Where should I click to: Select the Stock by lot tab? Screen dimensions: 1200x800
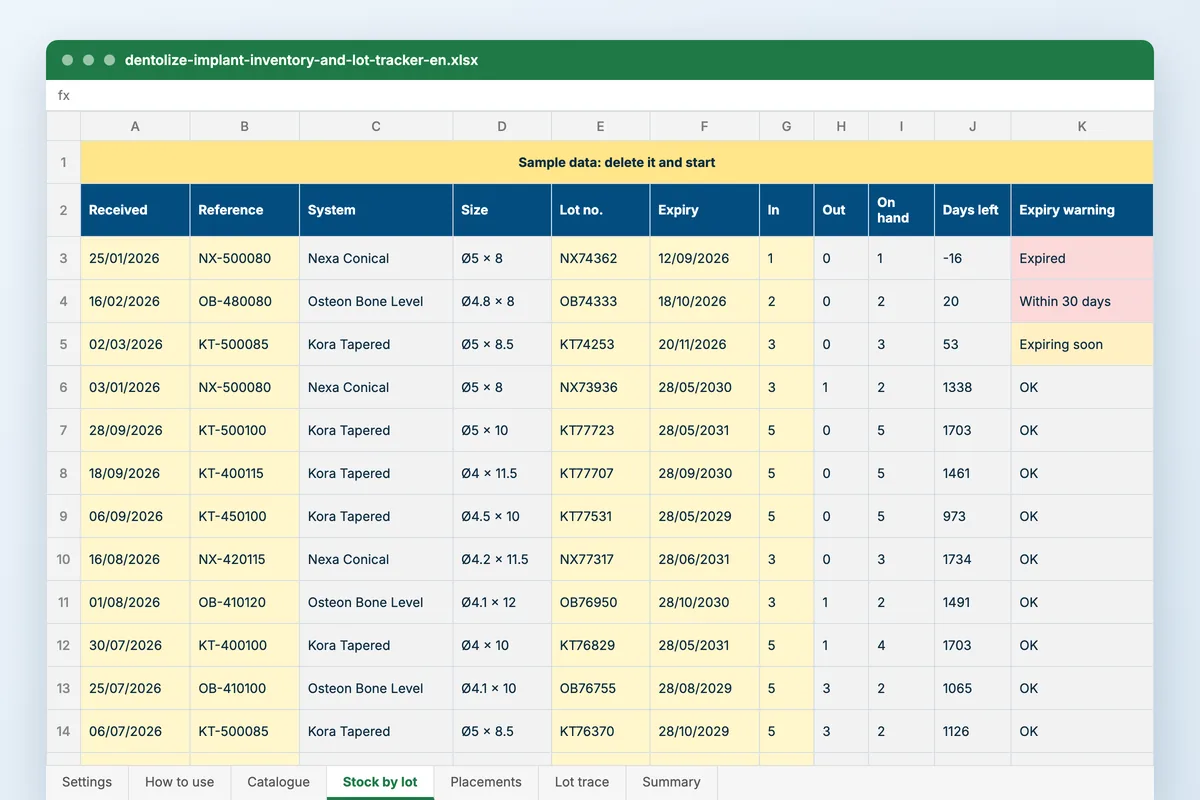click(380, 782)
